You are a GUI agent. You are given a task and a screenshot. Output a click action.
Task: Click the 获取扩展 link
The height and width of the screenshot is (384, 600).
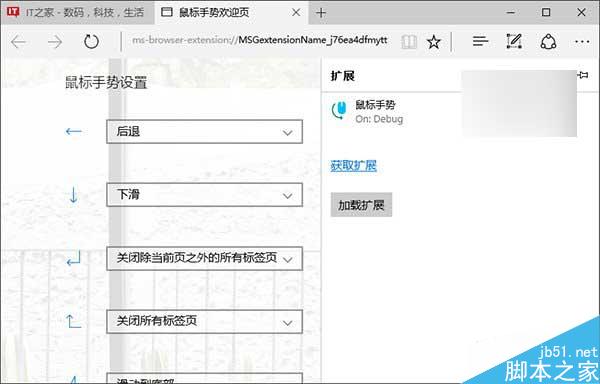point(354,166)
